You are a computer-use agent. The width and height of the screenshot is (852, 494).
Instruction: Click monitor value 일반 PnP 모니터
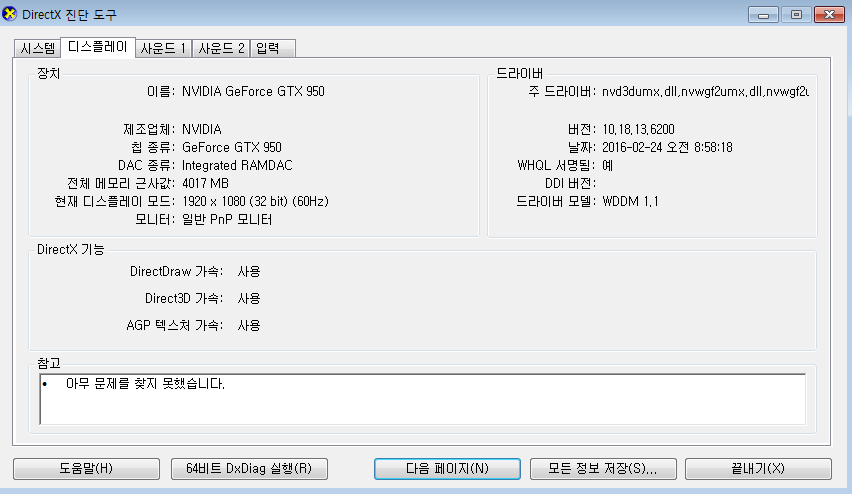227,220
